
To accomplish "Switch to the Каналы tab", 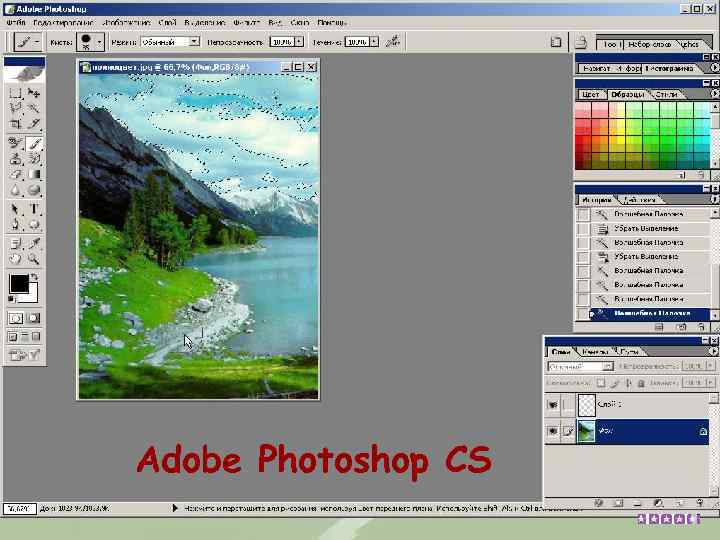I will [x=595, y=352].
